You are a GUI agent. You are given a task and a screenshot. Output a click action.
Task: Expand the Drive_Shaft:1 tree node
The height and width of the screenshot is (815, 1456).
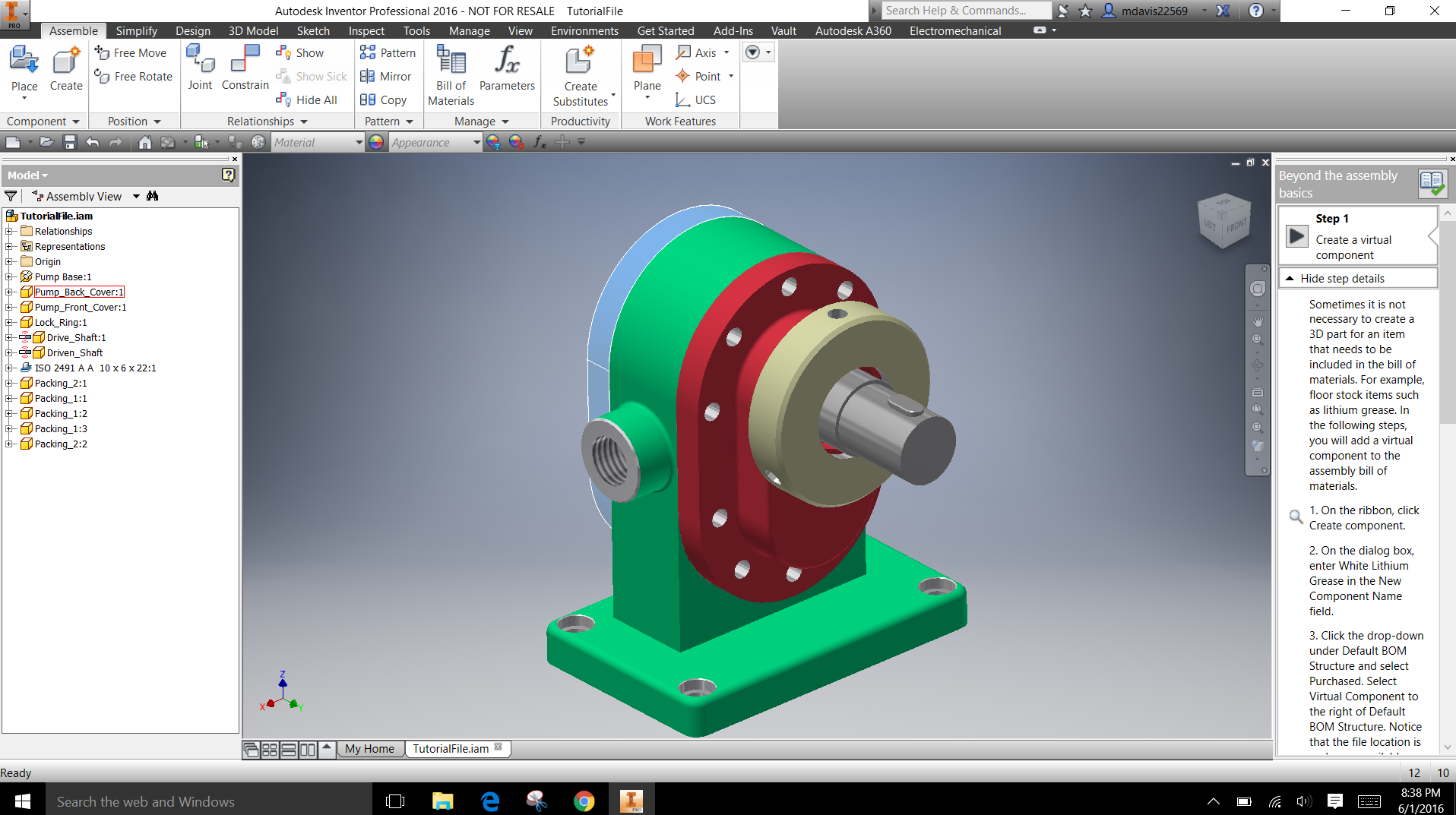[x=9, y=337]
